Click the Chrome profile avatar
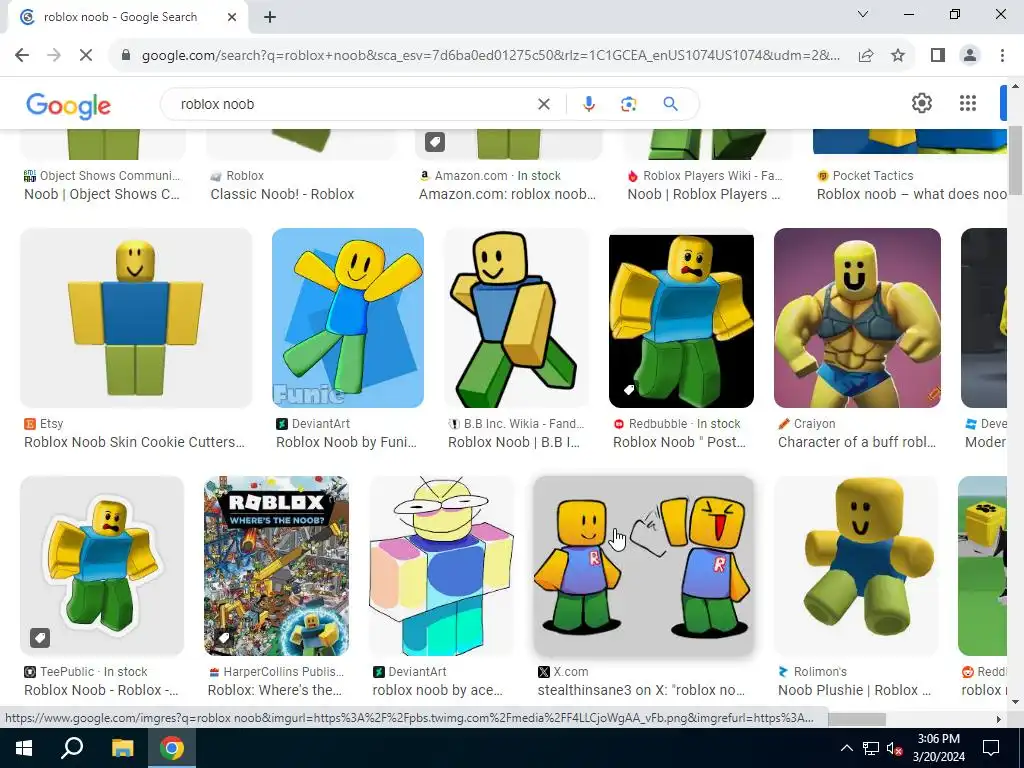Viewport: 1024px width, 768px height. [970, 56]
